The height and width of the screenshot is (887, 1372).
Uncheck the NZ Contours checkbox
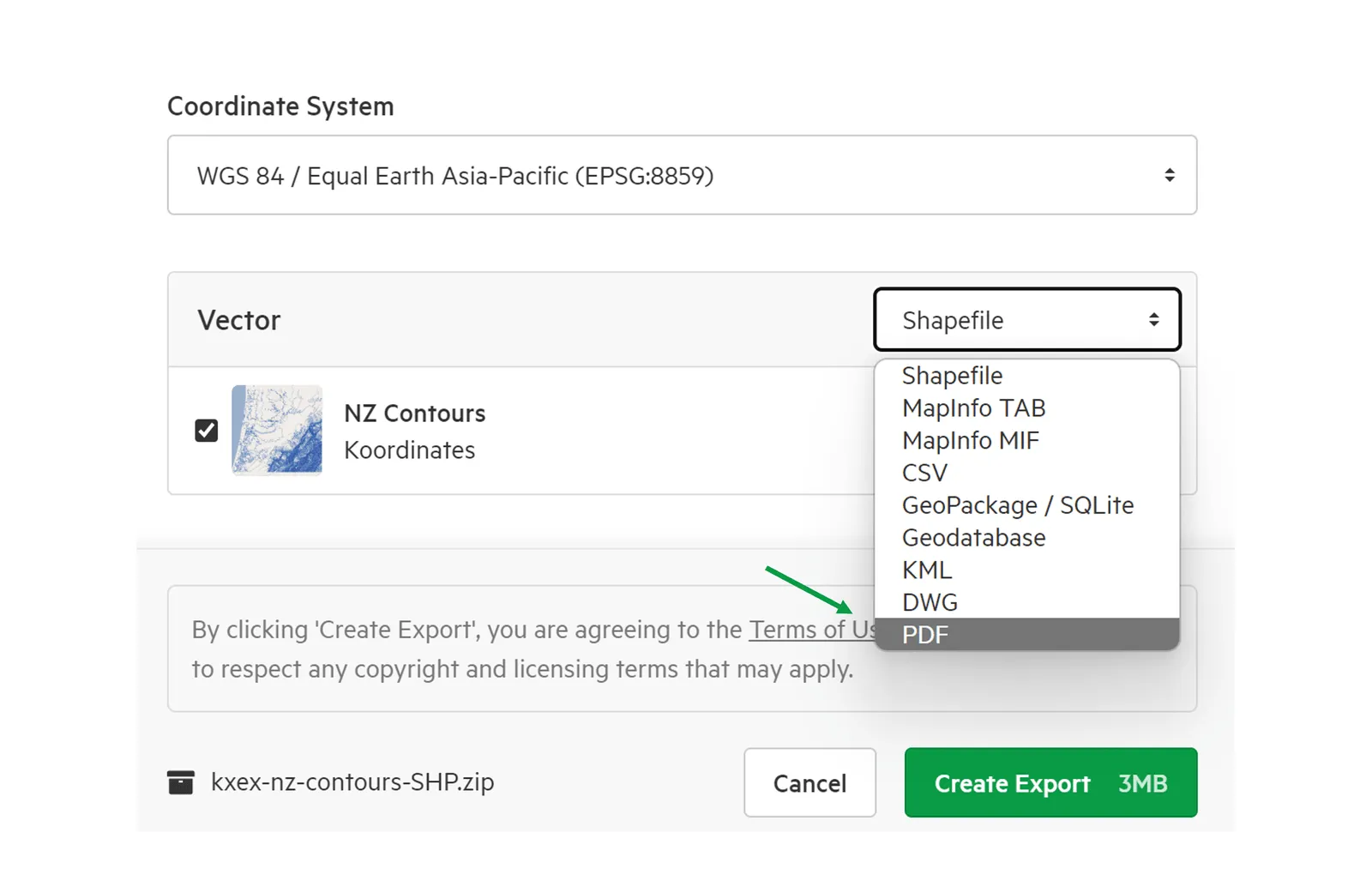pyautogui.click(x=206, y=430)
